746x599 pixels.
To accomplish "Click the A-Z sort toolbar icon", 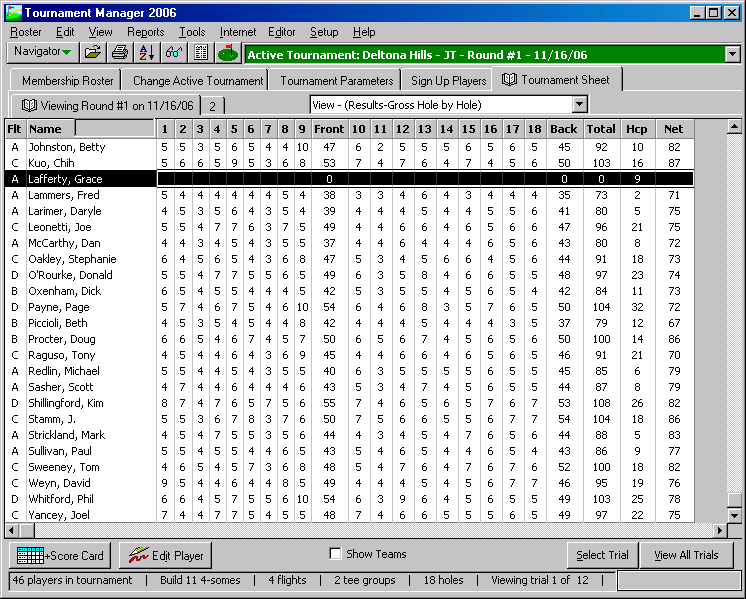I will 147,53.
